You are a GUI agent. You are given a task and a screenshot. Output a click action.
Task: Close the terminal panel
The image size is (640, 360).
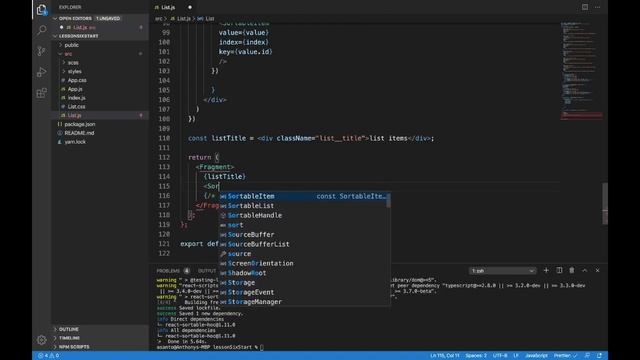point(597,270)
